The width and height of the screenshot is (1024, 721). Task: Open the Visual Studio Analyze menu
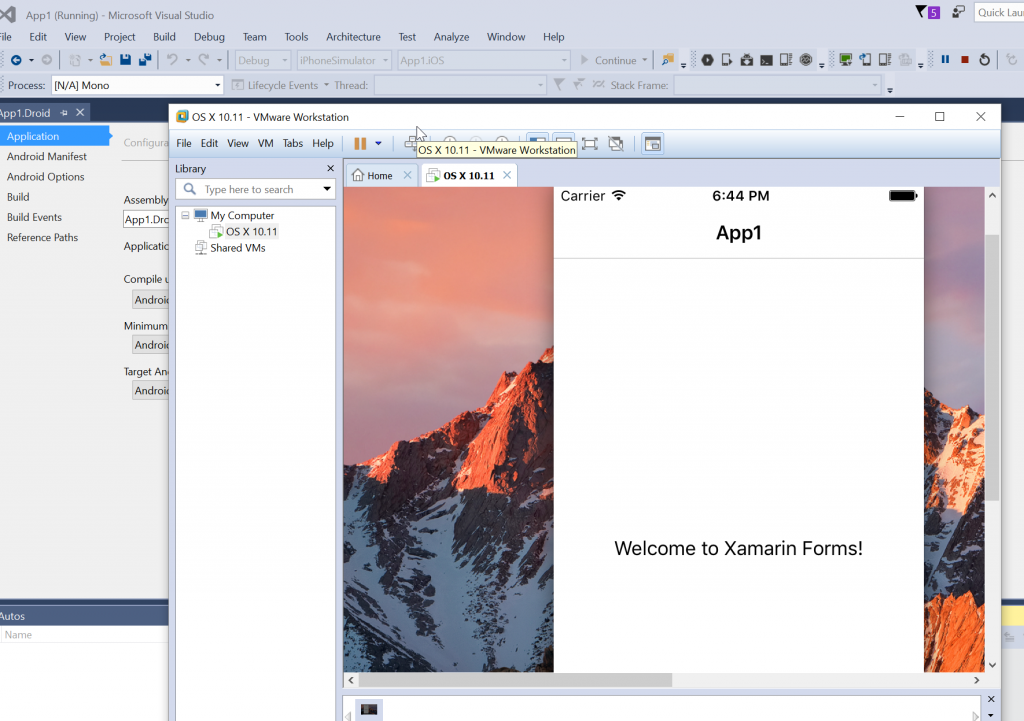pyautogui.click(x=451, y=37)
